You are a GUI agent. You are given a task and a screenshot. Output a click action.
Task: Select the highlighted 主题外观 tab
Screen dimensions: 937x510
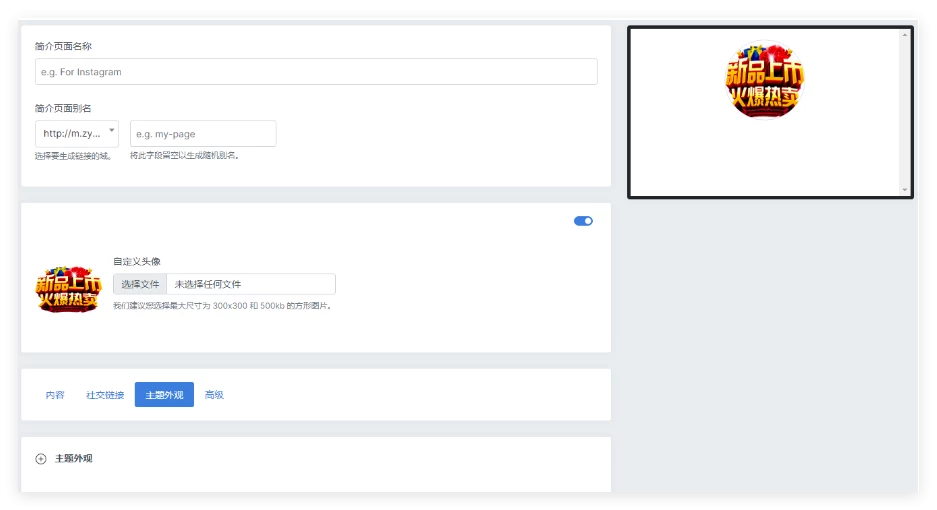(x=164, y=395)
